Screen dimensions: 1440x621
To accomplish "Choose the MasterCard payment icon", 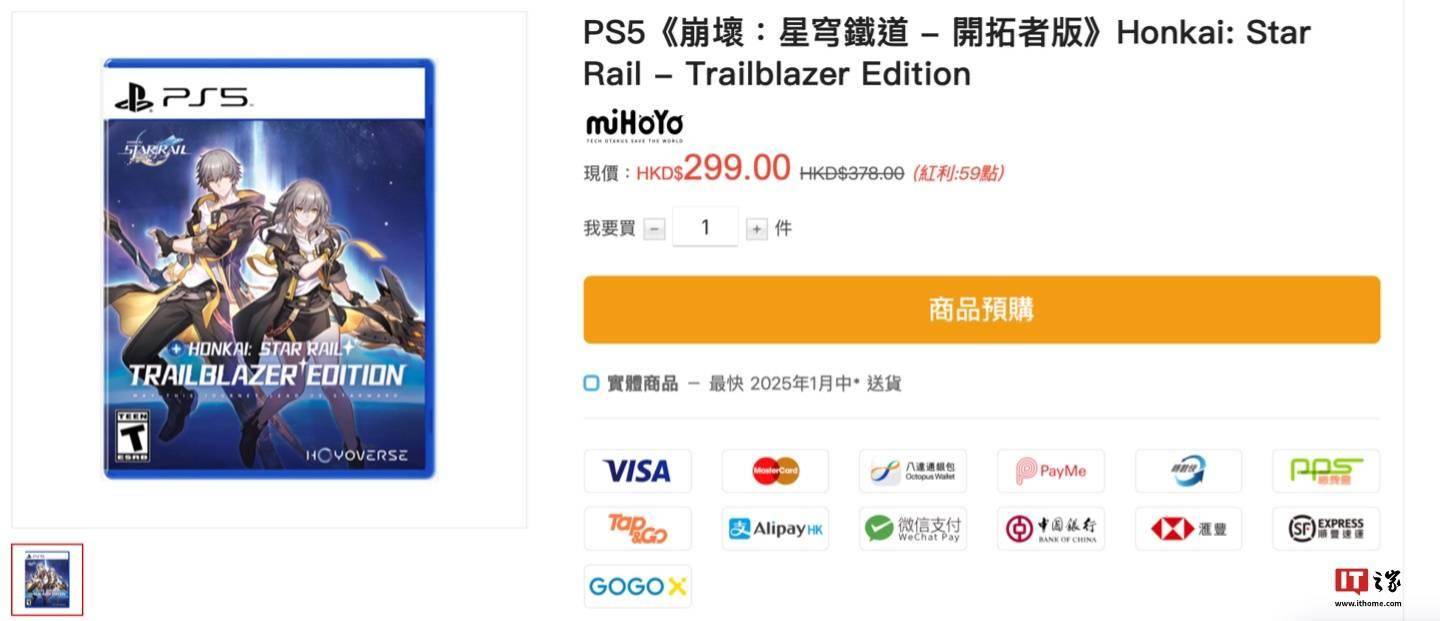I will (775, 471).
